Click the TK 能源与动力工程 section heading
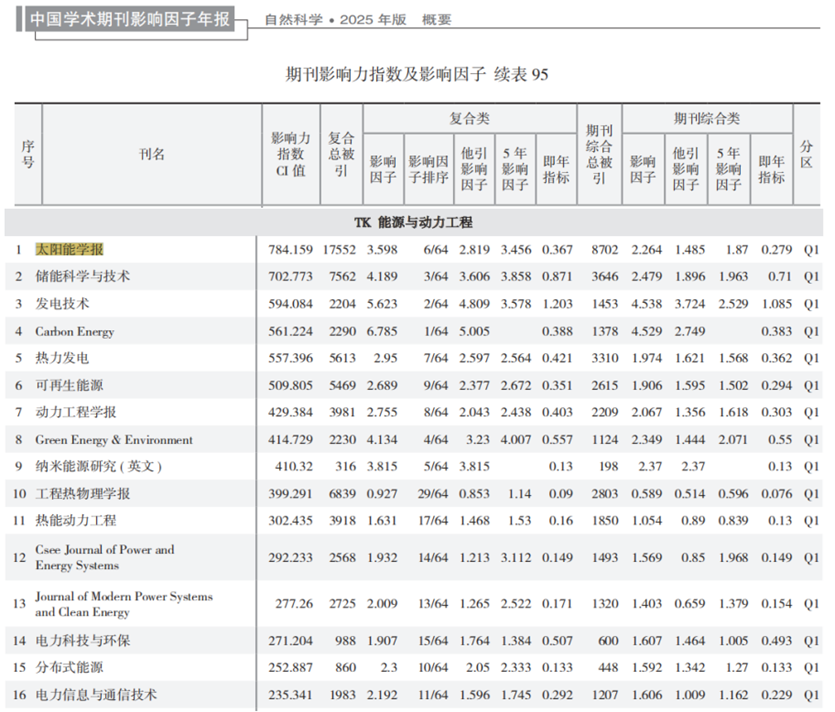835x712 pixels. point(413,222)
